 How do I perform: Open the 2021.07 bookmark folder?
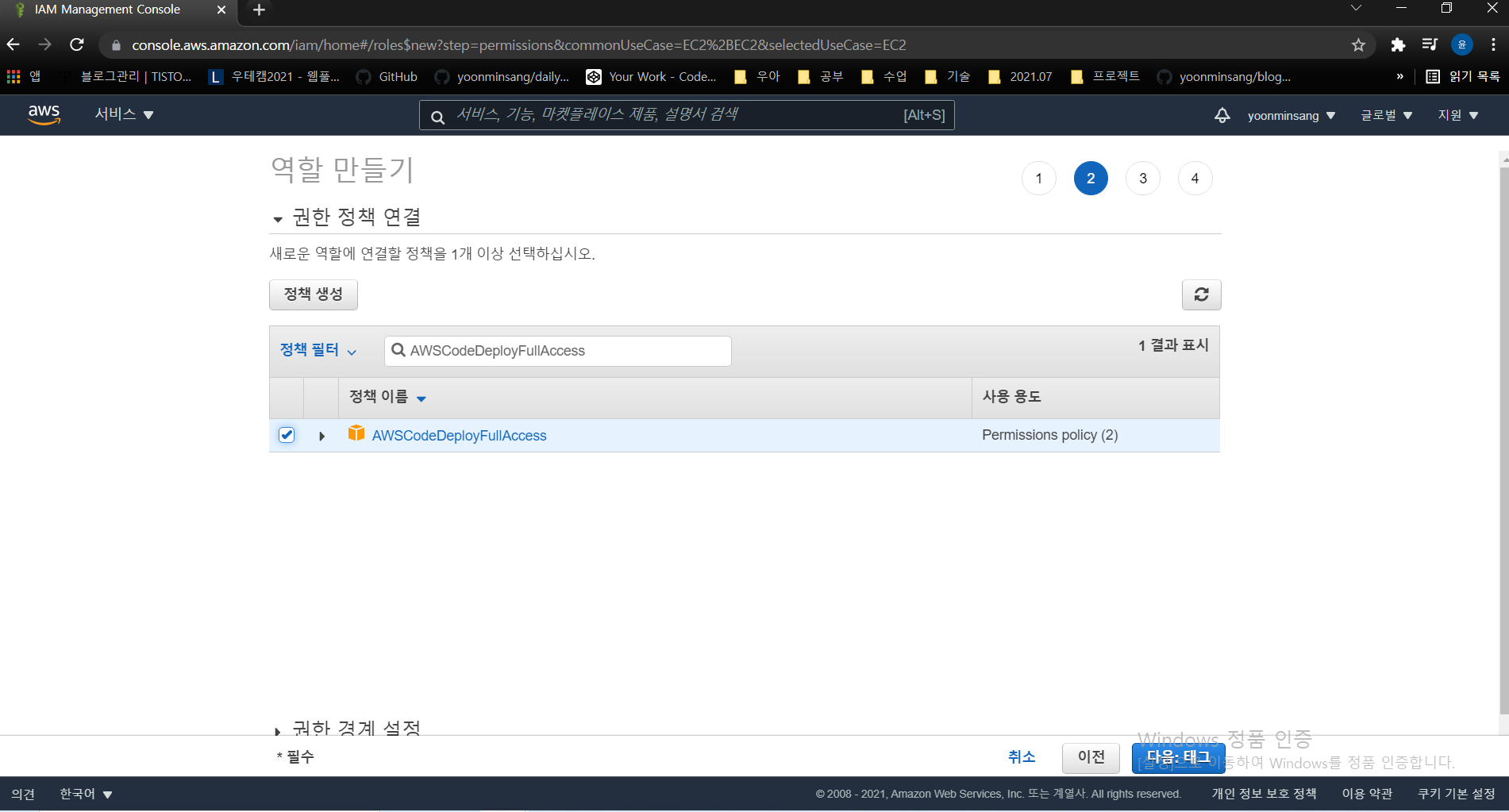tap(1021, 77)
